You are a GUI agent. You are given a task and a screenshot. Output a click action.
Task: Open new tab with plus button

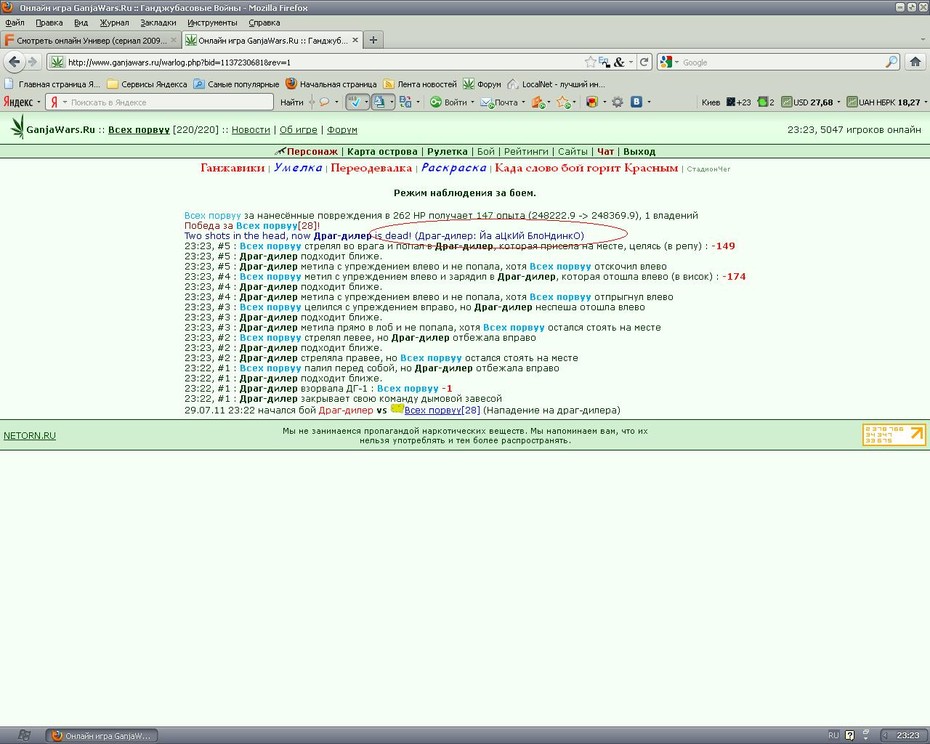(x=373, y=40)
